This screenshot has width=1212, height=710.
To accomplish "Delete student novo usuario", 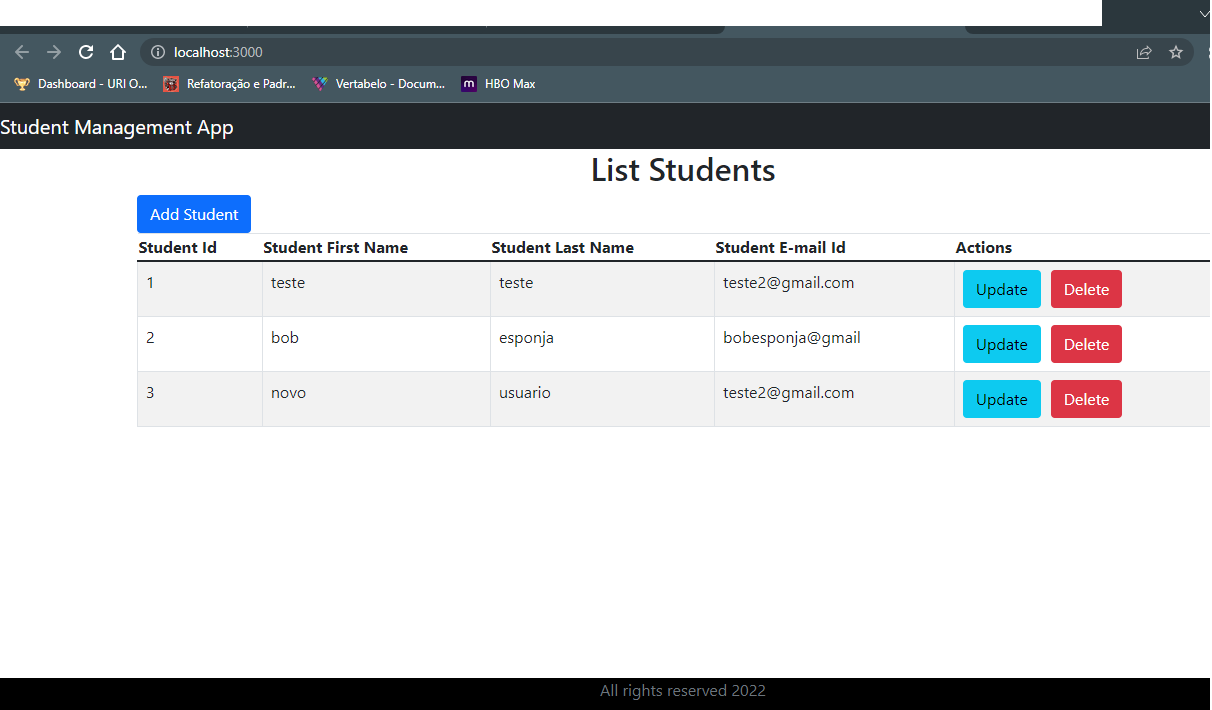I will tap(1086, 399).
